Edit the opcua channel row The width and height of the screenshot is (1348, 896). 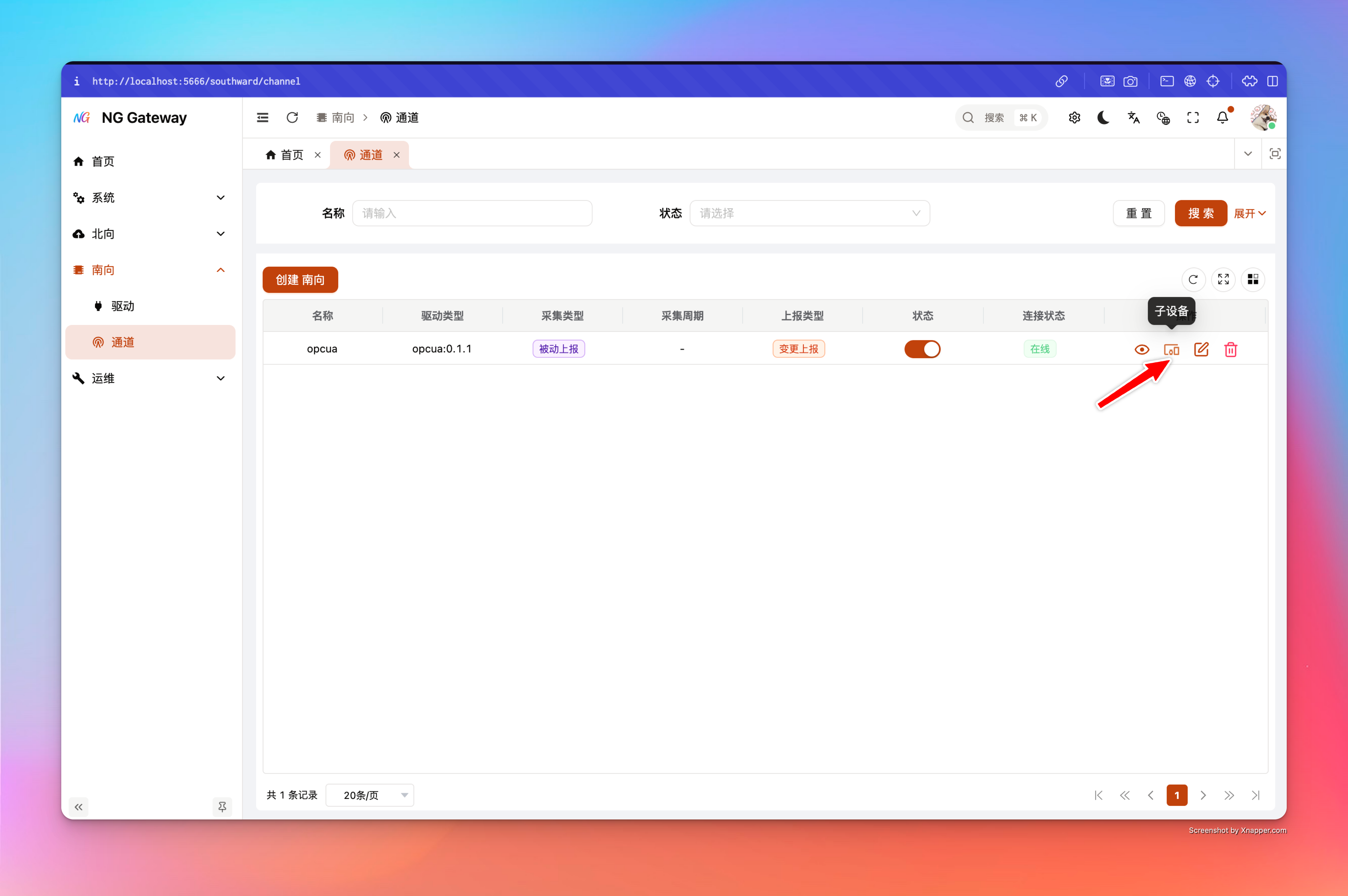tap(1201, 349)
